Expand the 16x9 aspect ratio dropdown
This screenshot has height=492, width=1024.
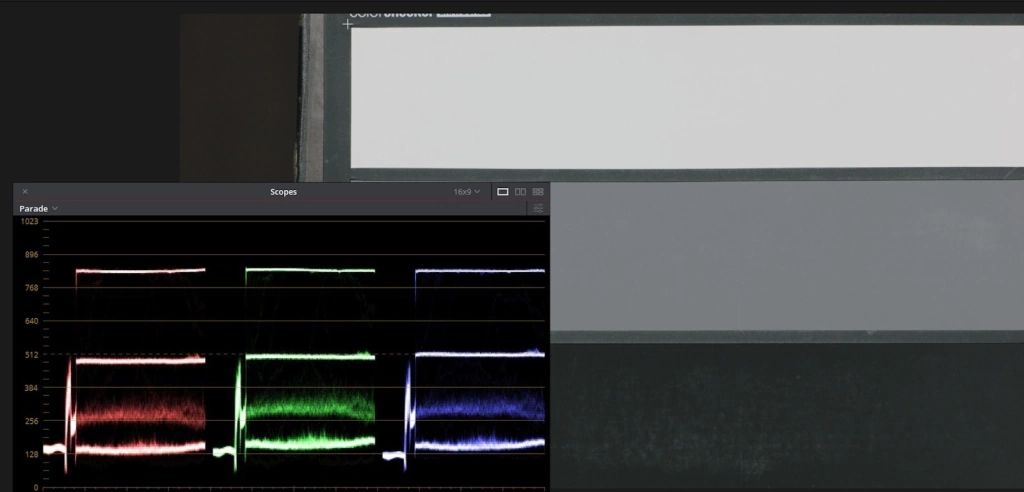click(466, 192)
